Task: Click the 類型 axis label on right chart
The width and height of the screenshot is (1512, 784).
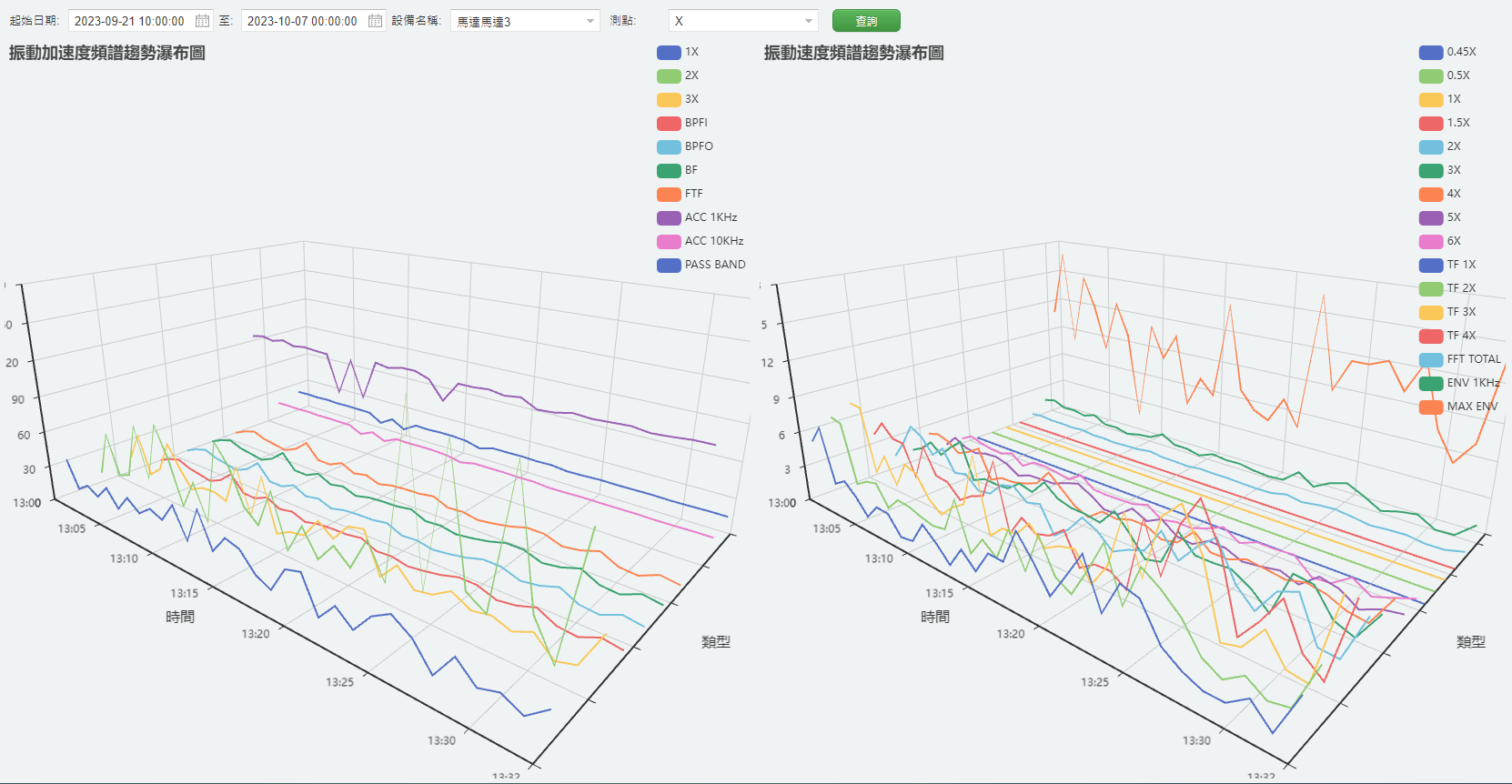Action: click(x=1471, y=641)
